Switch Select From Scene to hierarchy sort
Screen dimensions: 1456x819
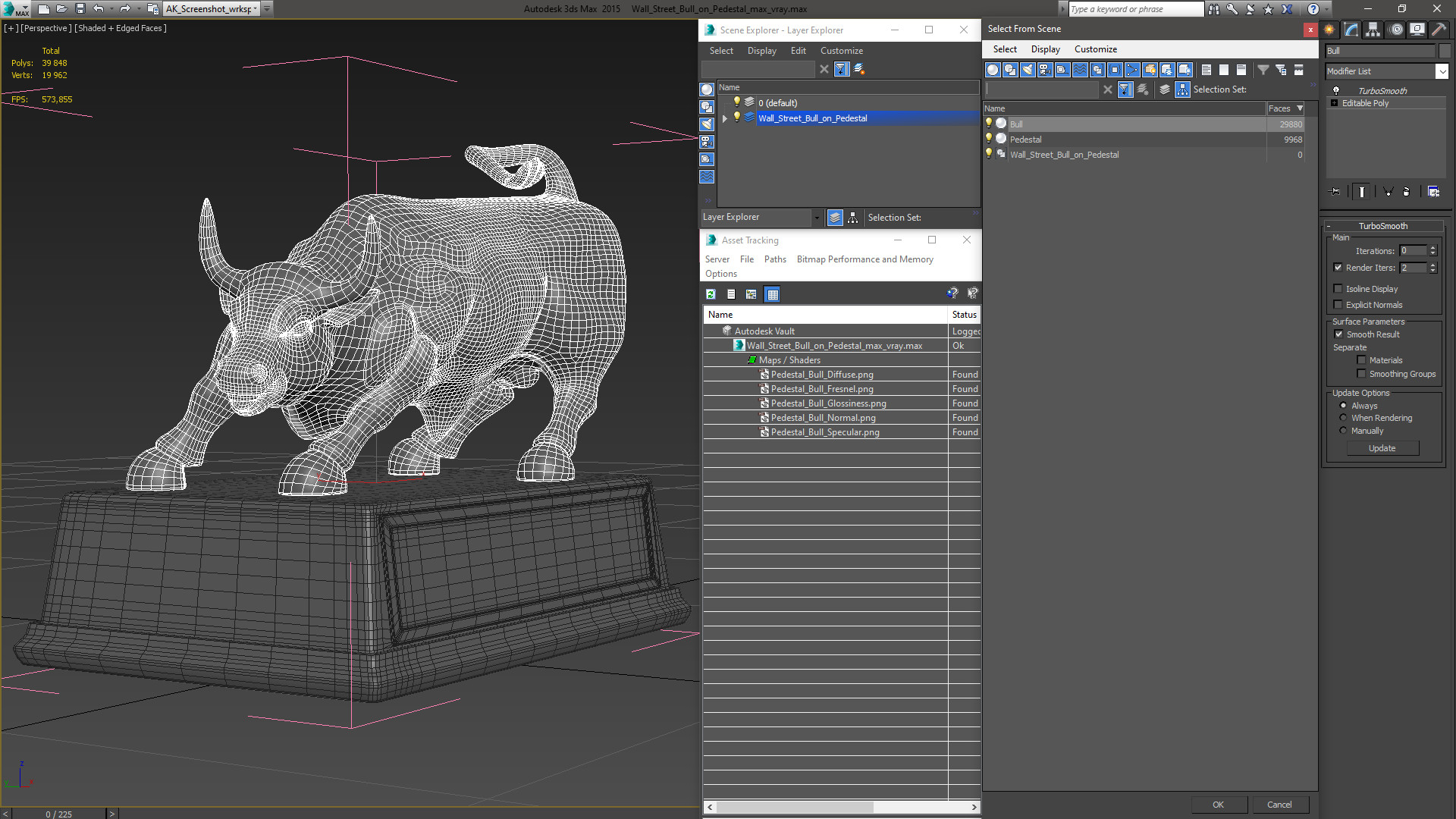(x=1183, y=89)
